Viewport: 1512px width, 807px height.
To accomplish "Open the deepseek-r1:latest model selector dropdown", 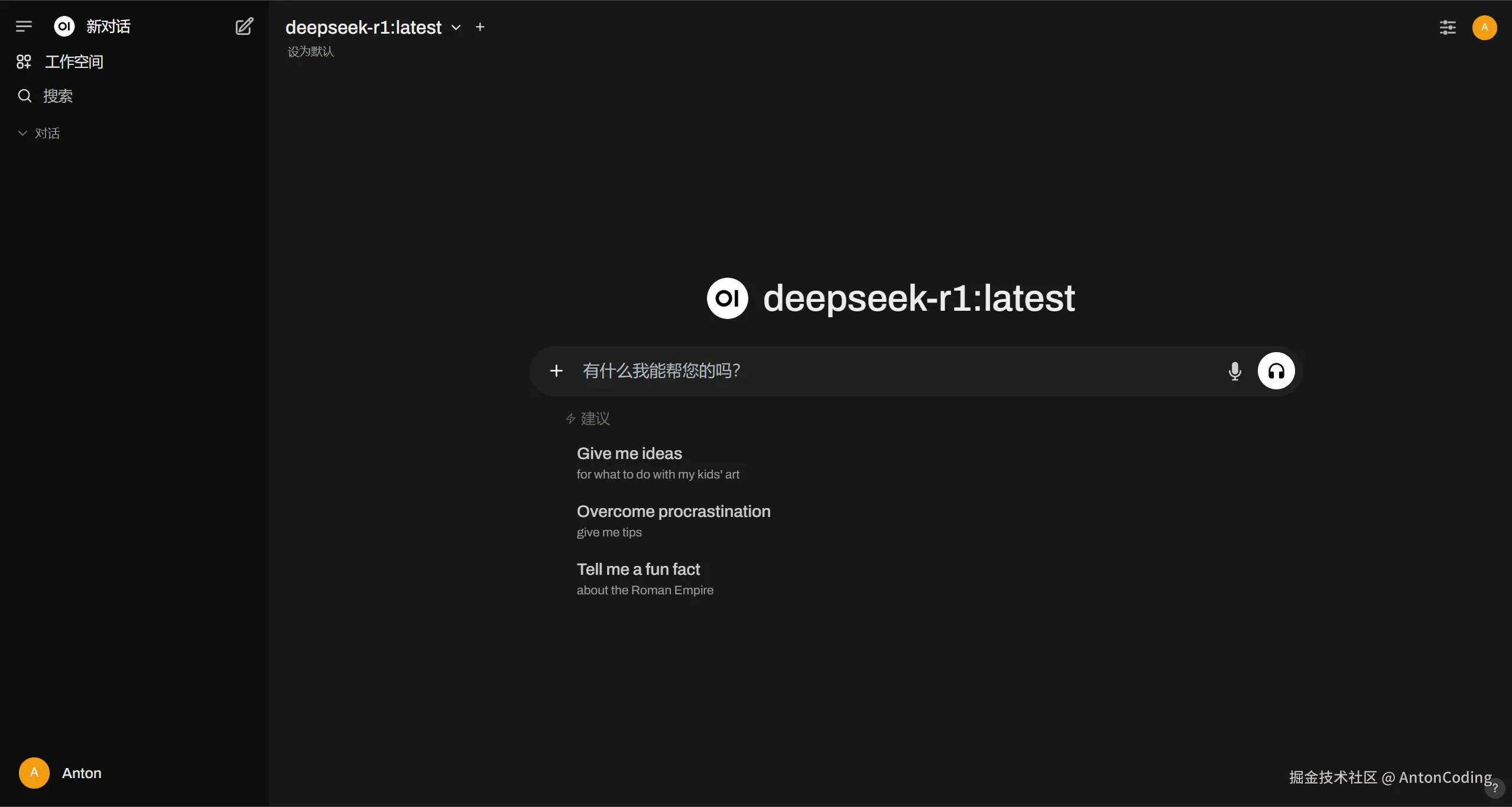I will click(373, 27).
